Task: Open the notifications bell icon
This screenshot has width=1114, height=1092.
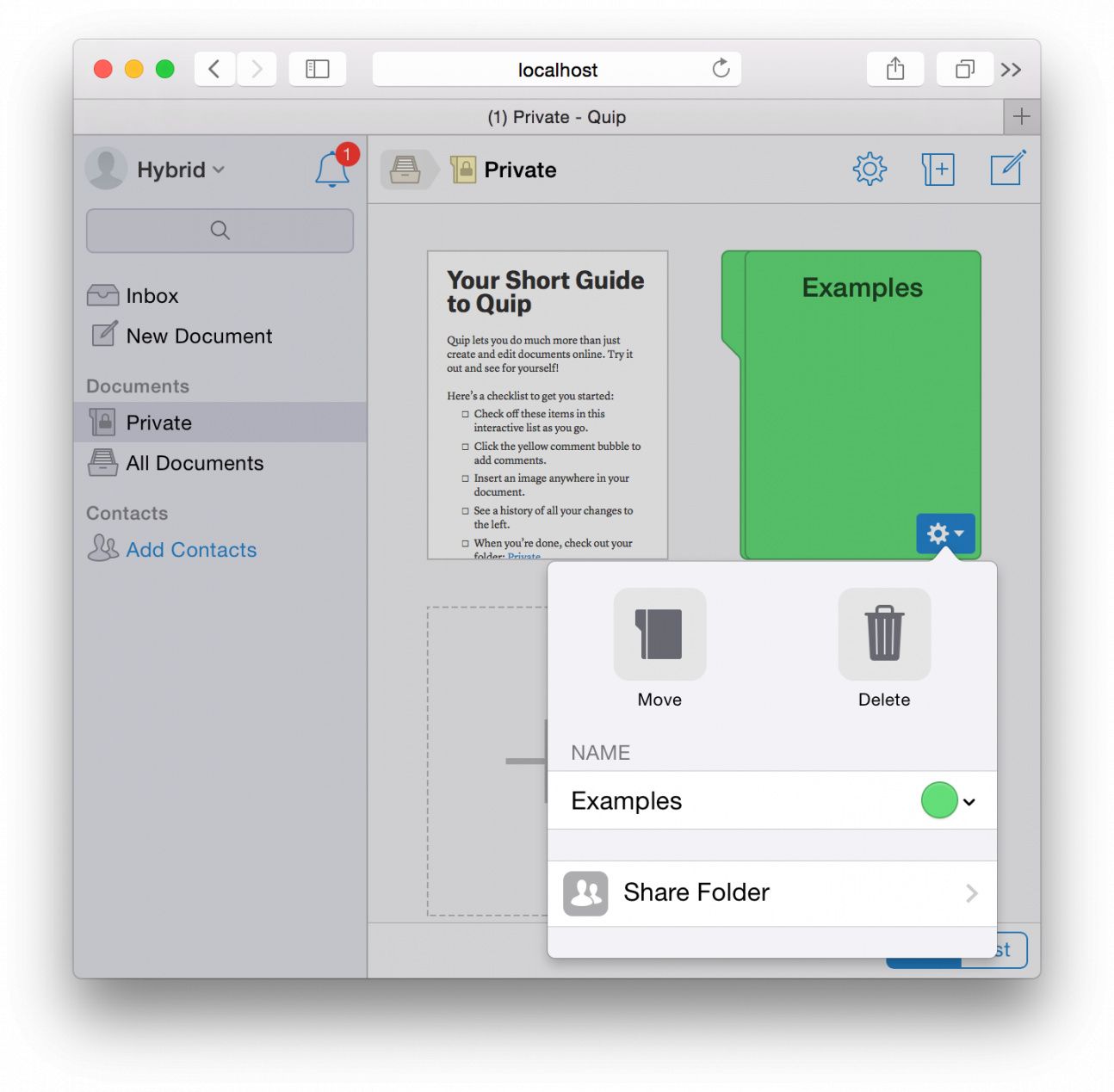Action: [332, 169]
